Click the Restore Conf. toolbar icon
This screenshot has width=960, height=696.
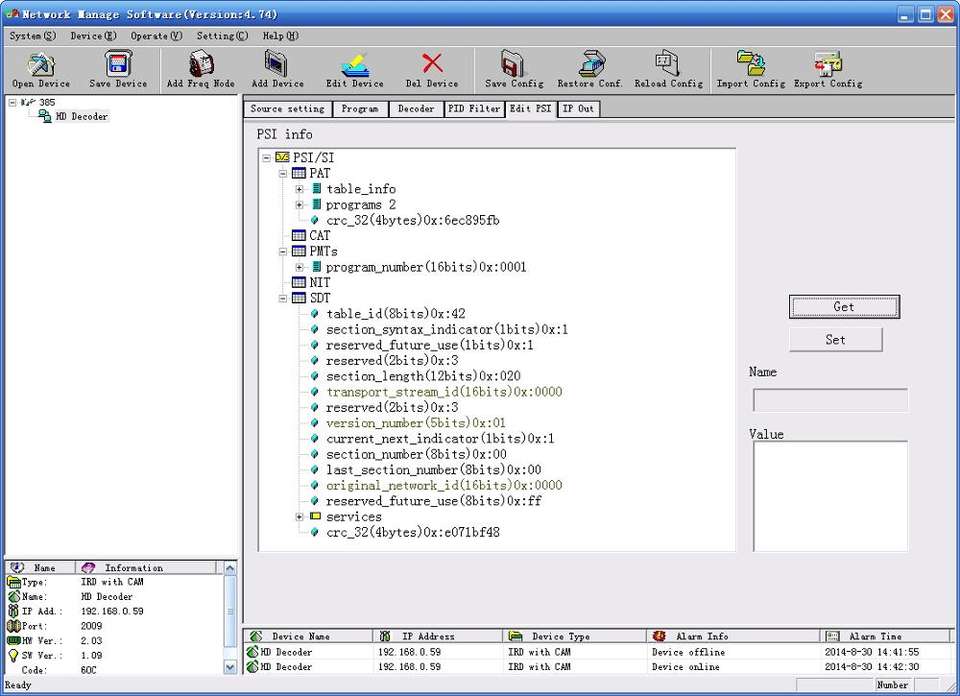[590, 66]
